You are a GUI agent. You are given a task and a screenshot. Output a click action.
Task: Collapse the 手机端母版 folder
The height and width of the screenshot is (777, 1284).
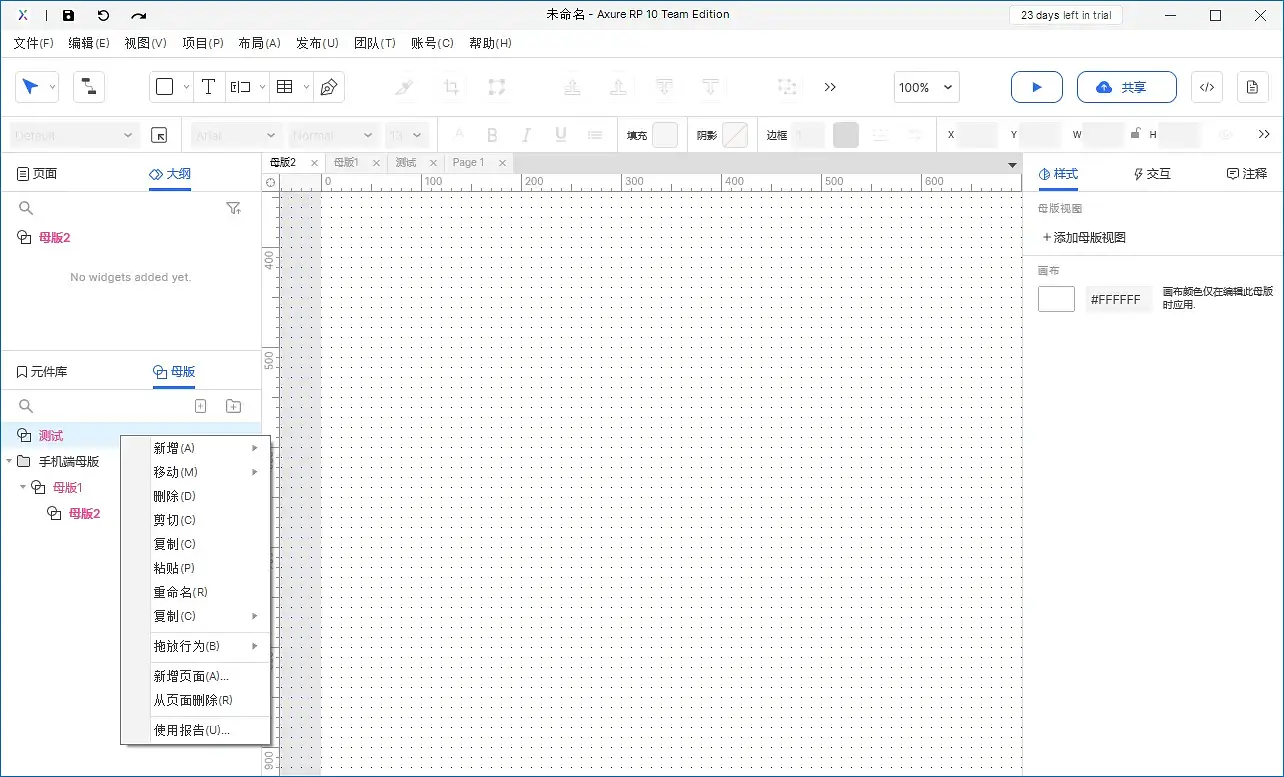click(x=9, y=462)
